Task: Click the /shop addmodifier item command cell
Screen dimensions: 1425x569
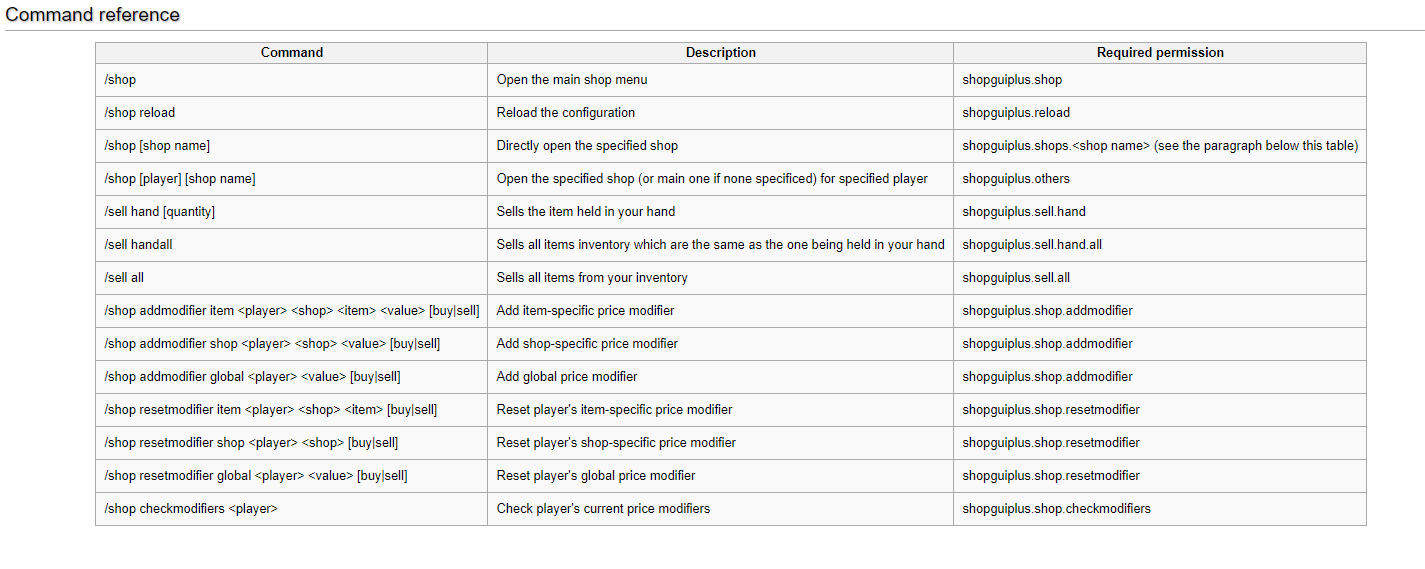Action: coord(292,311)
